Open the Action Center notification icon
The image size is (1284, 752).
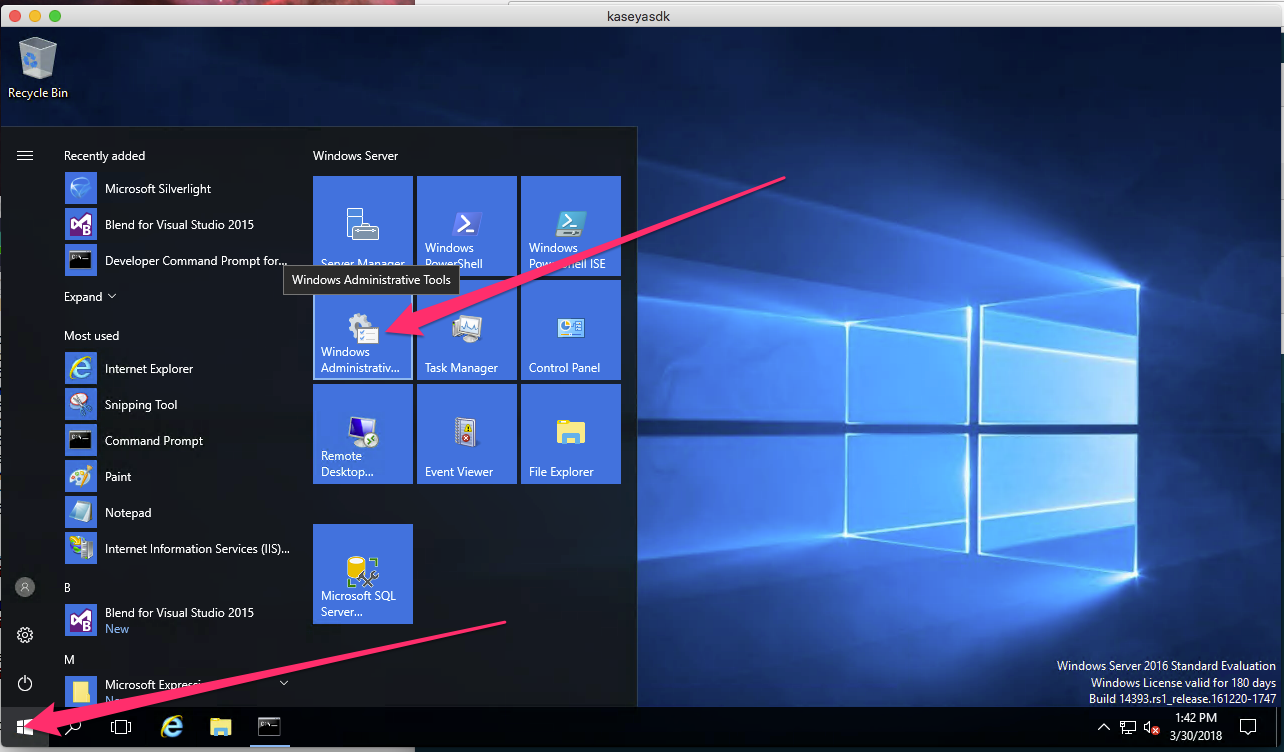point(1248,727)
